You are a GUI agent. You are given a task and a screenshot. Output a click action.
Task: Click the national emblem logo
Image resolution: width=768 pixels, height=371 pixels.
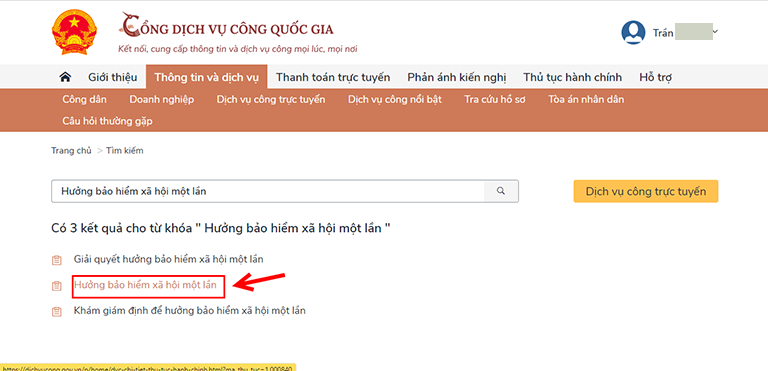(x=74, y=32)
